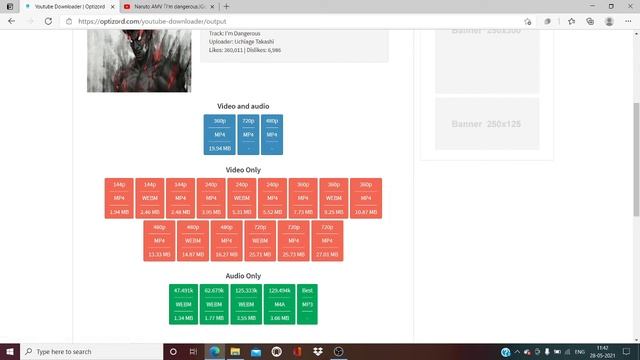Image resolution: width=640 pixels, height=360 pixels.
Task: Open the Windows notification center
Action: [x=626, y=351]
